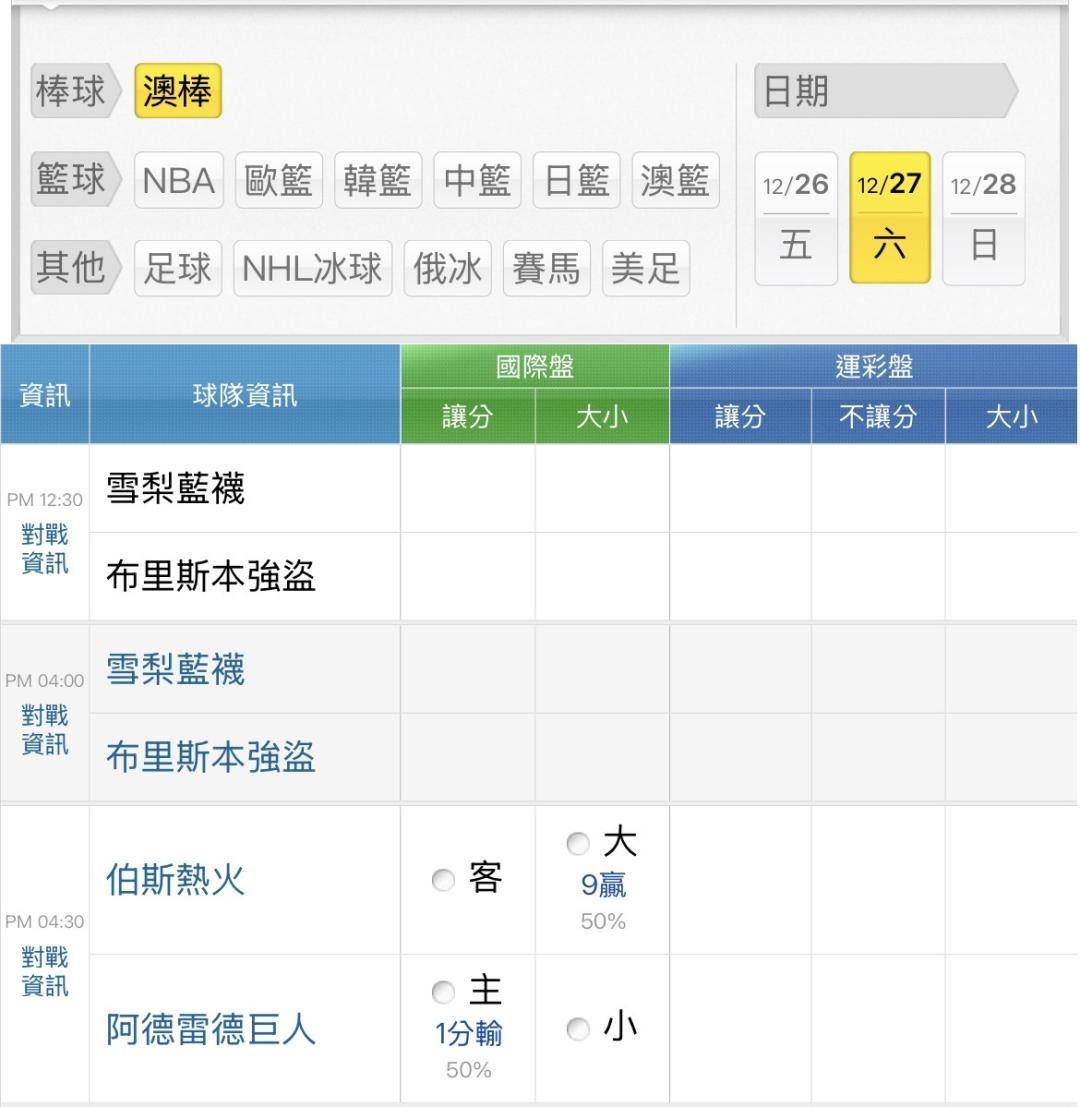The width and height of the screenshot is (1080, 1107).
Task: Select the 主 1分輸 radio button
Action: click(x=441, y=992)
